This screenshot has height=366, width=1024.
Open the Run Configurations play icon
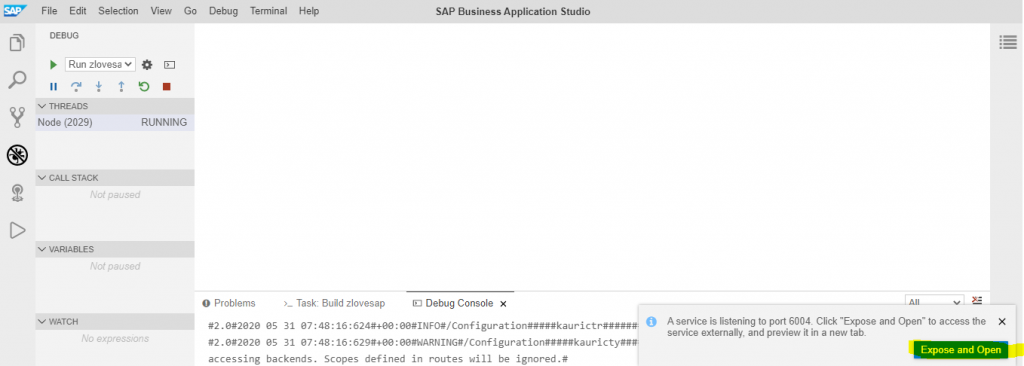click(x=17, y=230)
